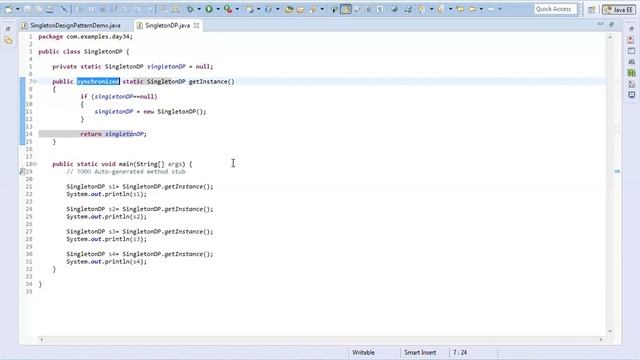Collapse the getInstance method fold at line 7
This screenshot has height=360, width=640.
point(35,82)
